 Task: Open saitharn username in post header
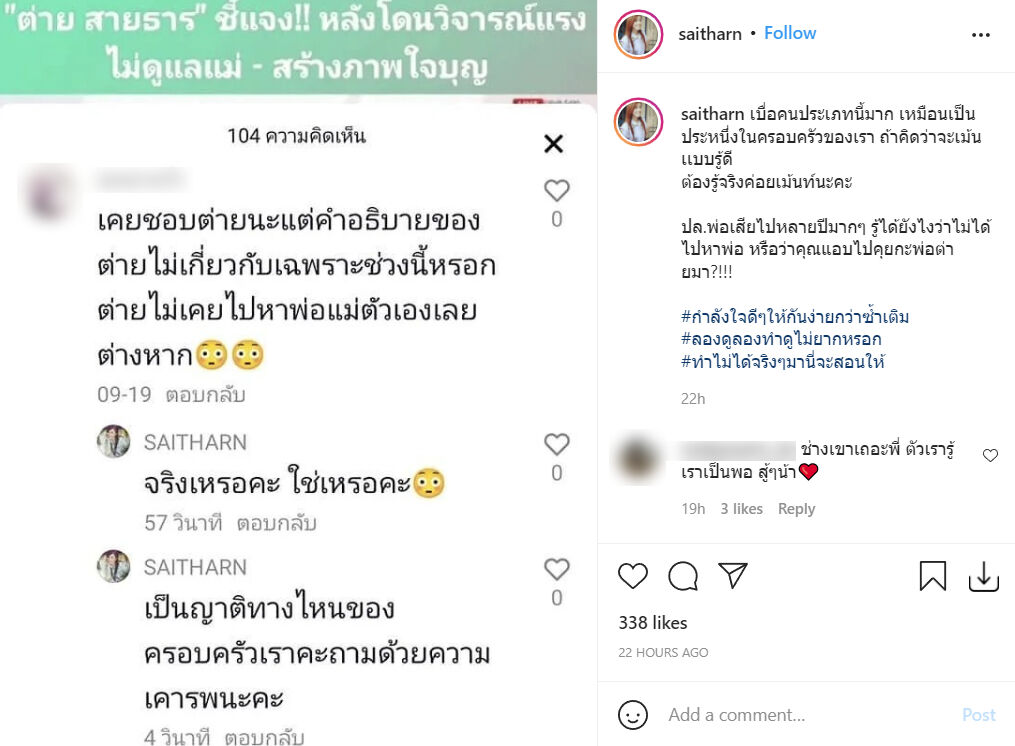pos(709,34)
